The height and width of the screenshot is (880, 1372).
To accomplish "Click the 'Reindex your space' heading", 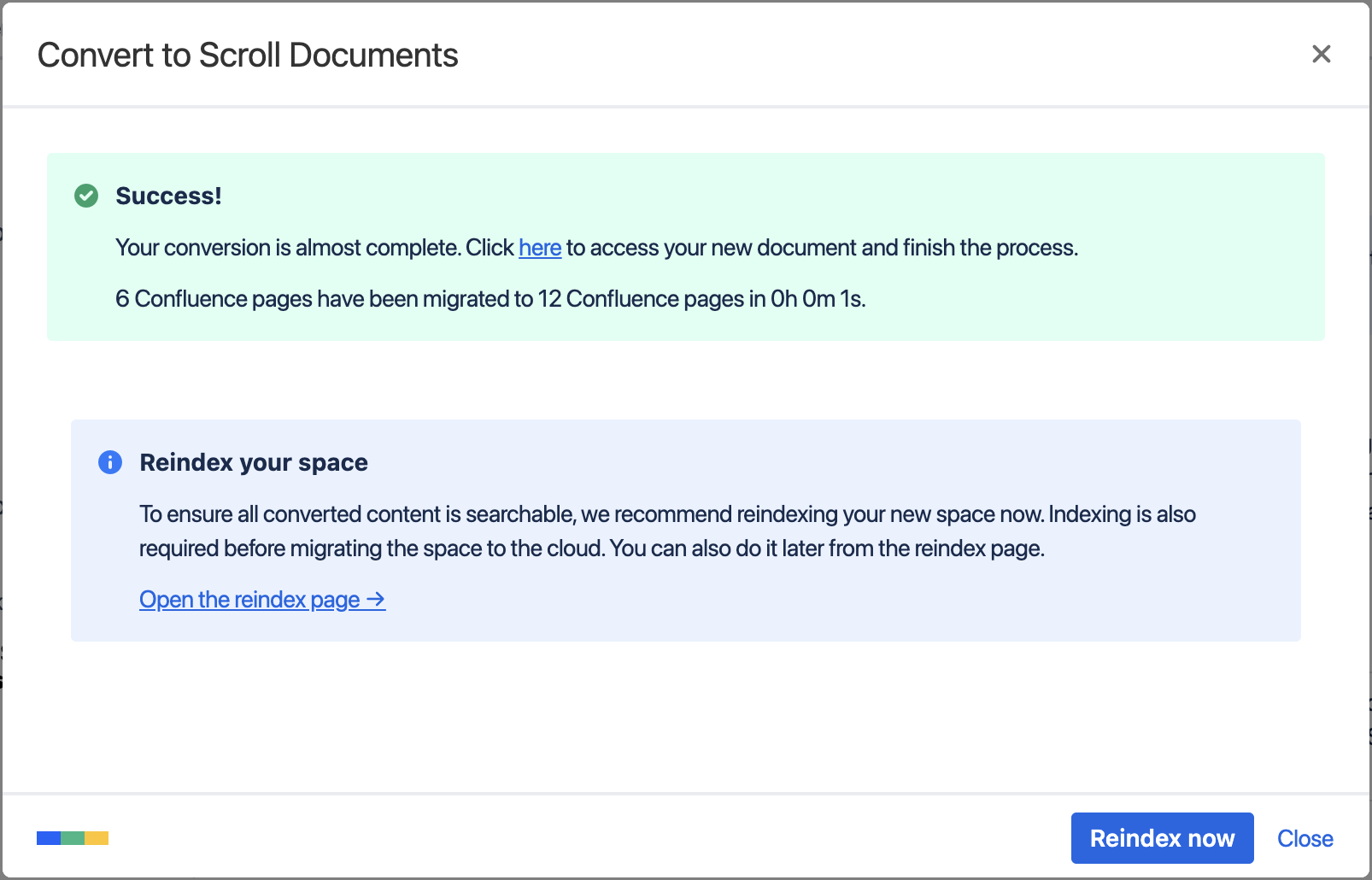I will coord(254,462).
